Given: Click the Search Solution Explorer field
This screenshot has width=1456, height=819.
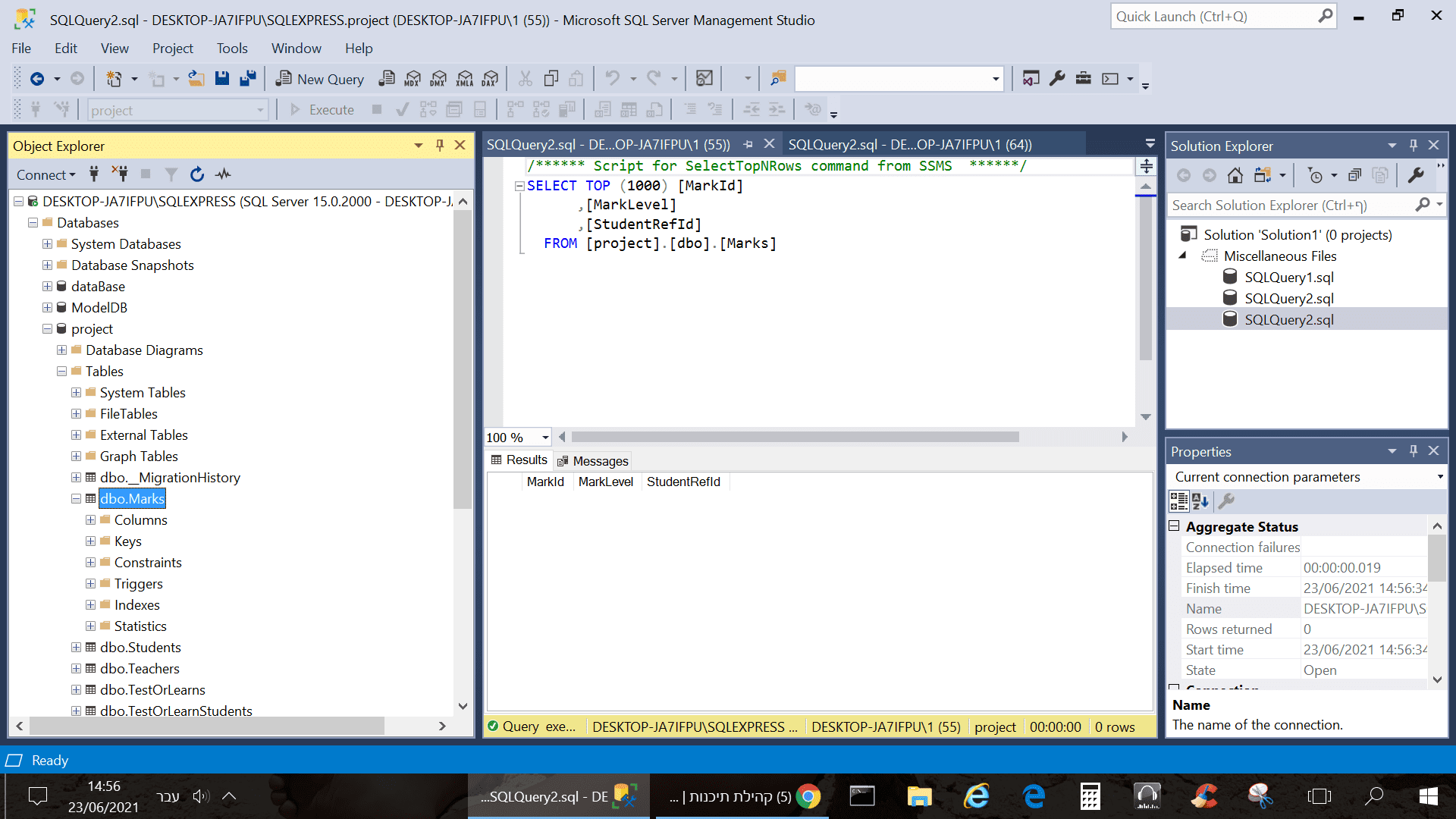Looking at the screenshot, I should [1289, 206].
